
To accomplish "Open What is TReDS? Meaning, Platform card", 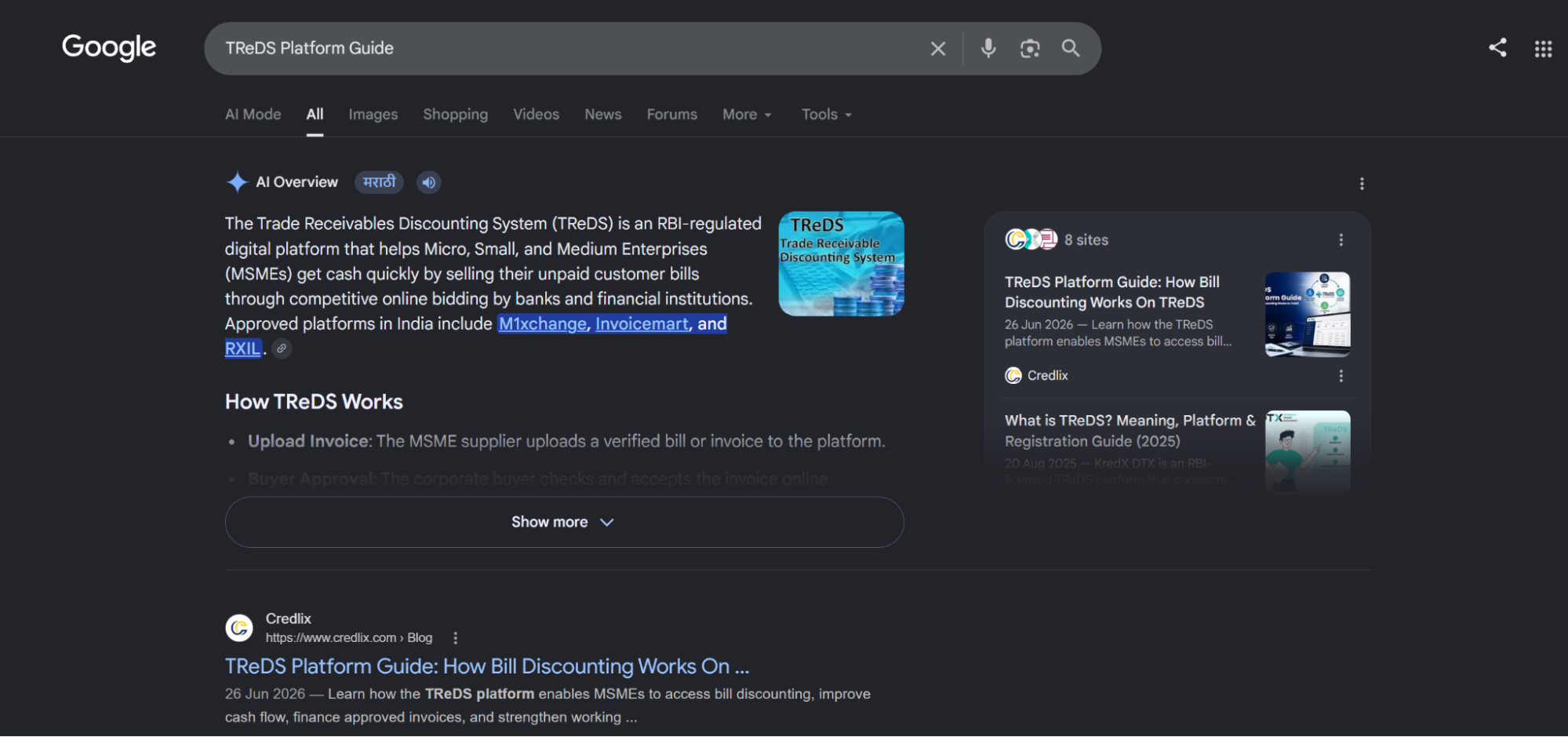I will (x=1130, y=431).
